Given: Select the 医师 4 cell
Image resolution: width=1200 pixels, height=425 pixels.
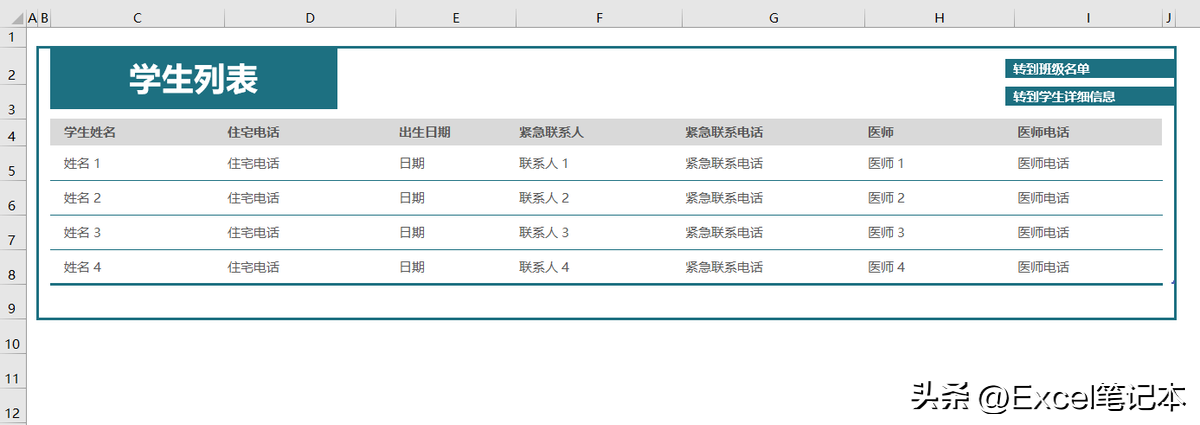Looking at the screenshot, I should click(939, 267).
